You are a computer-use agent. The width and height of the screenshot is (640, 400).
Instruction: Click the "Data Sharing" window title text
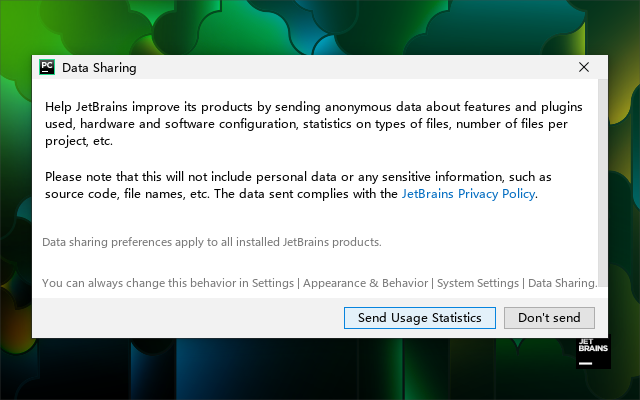pyautogui.click(x=99, y=68)
